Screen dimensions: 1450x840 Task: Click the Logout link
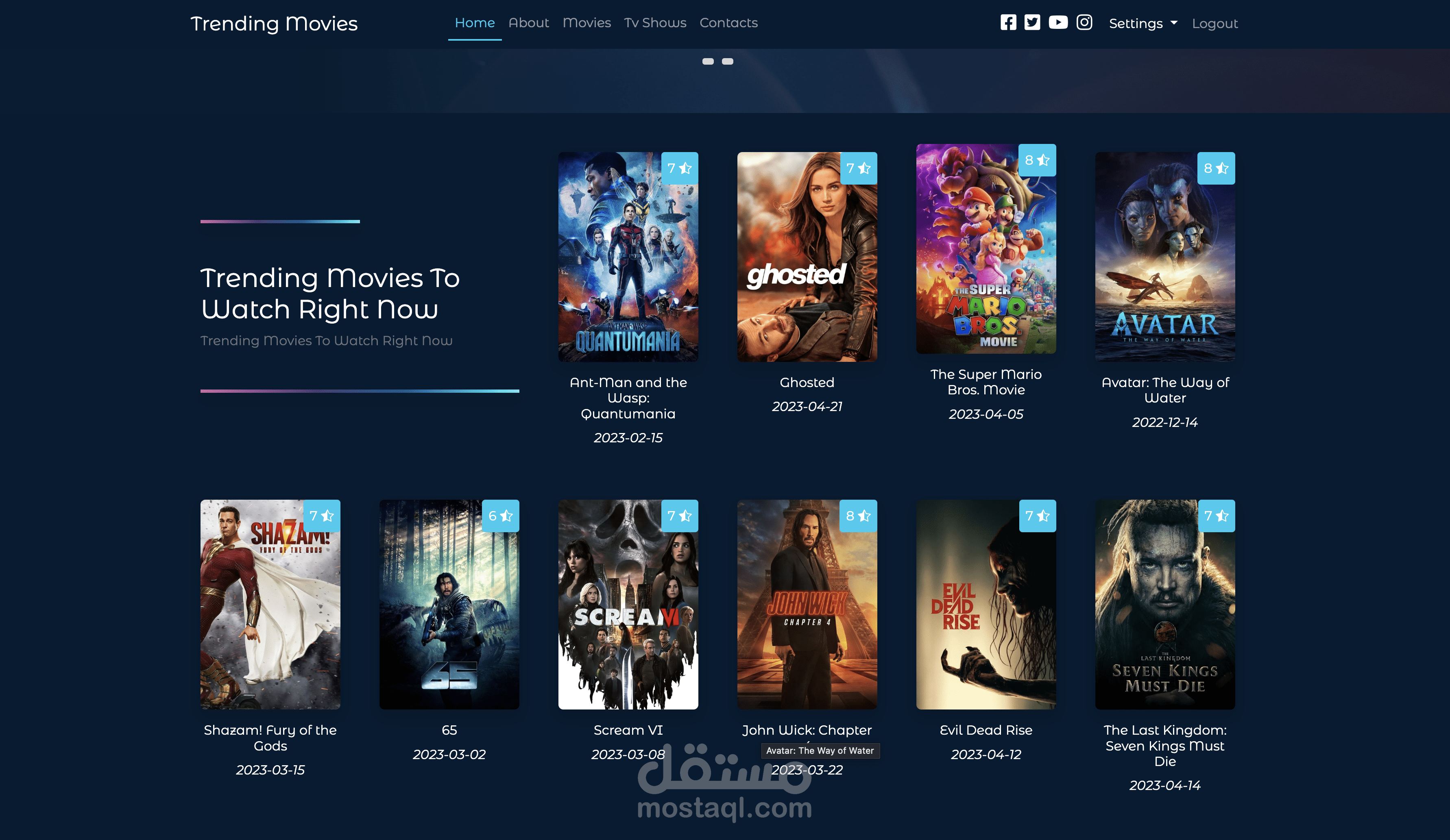pyautogui.click(x=1214, y=24)
